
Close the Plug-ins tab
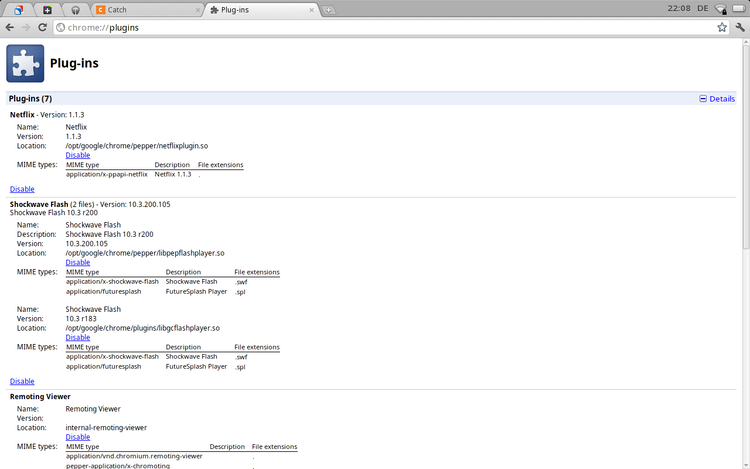312,10
